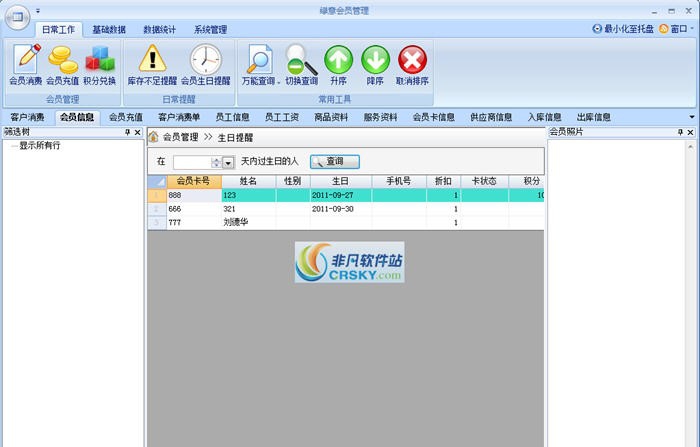
Task: Open the 会员信息 document tab
Action: point(77,117)
